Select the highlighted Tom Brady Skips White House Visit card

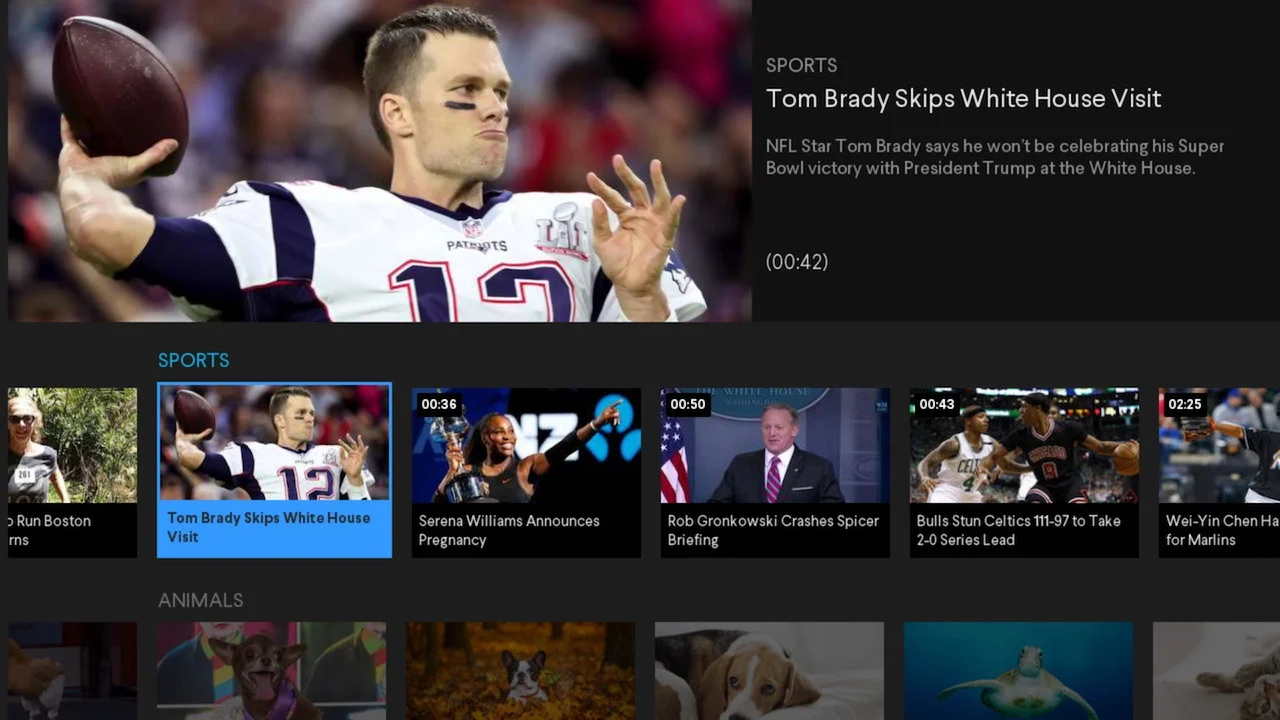point(274,470)
